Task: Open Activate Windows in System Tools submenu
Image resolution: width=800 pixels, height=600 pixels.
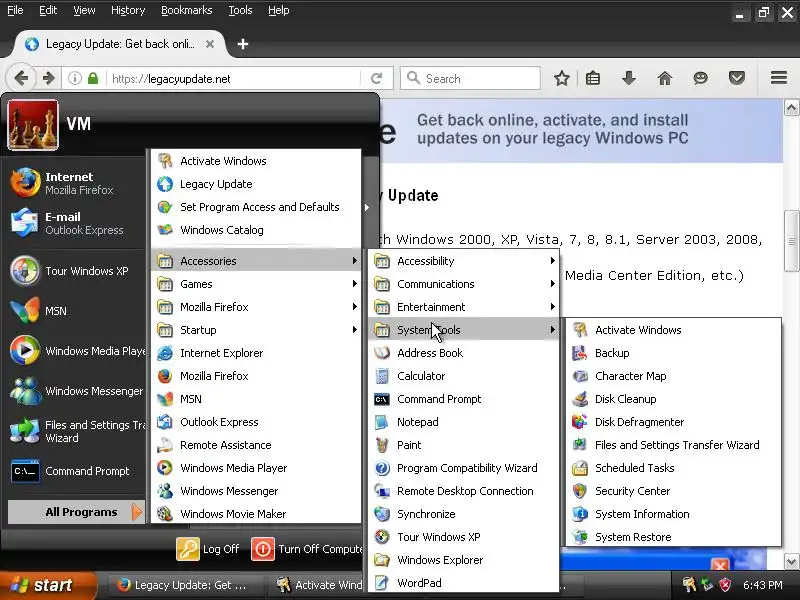Action: point(673,330)
